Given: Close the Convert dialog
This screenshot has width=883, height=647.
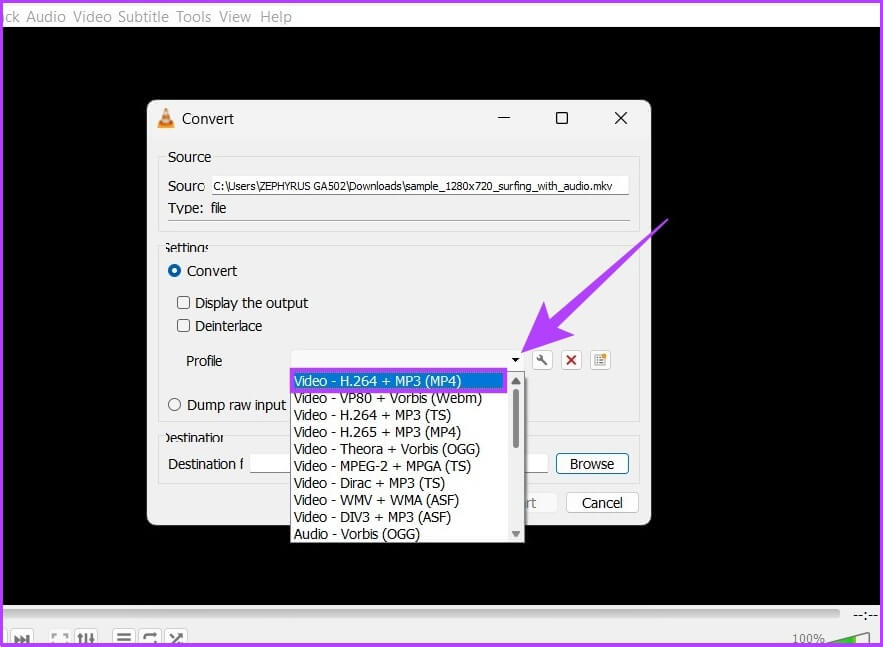Looking at the screenshot, I should [x=621, y=118].
